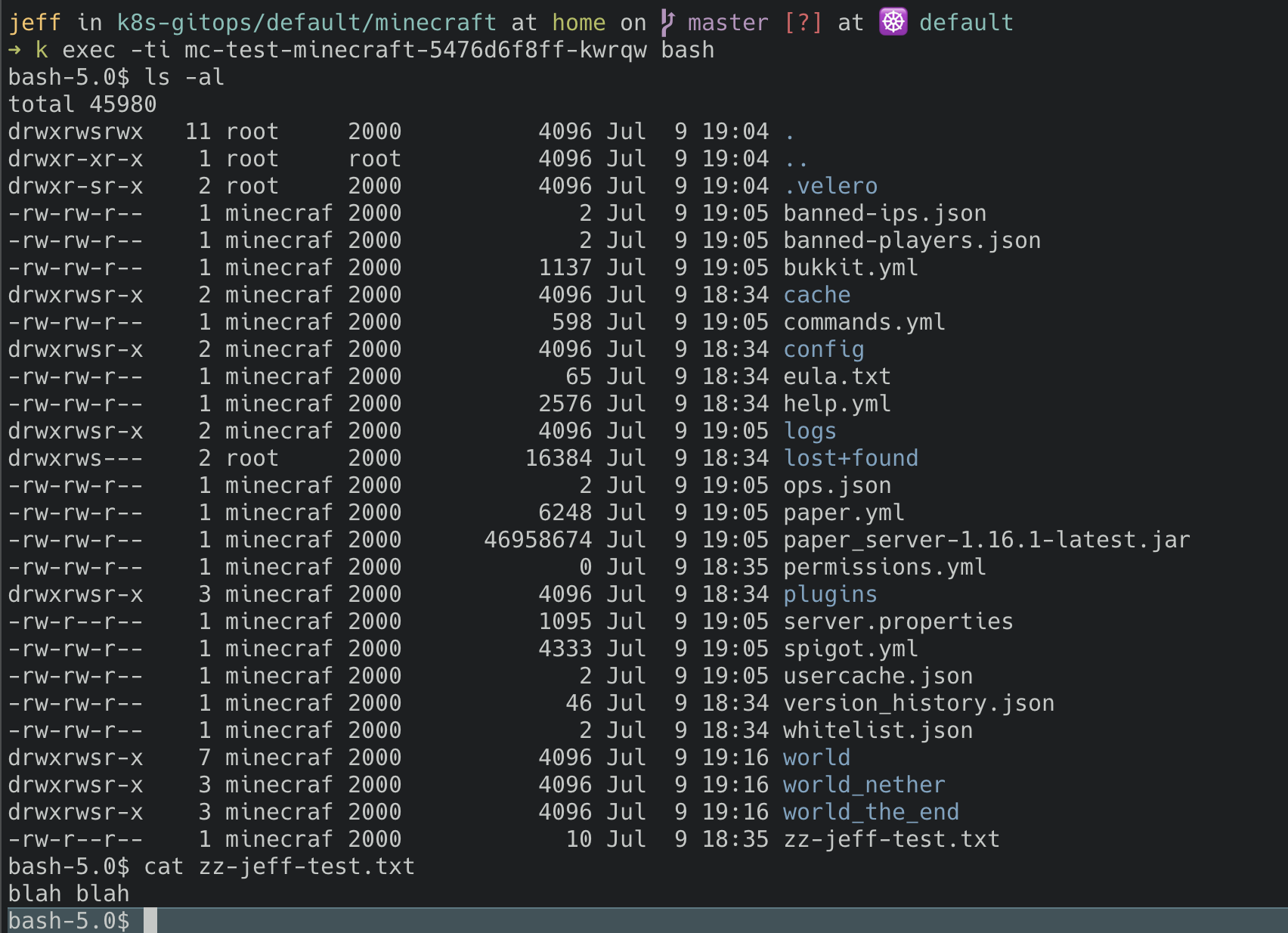Select the world_nether directory
This screenshot has height=933, width=1288.
[x=862, y=784]
